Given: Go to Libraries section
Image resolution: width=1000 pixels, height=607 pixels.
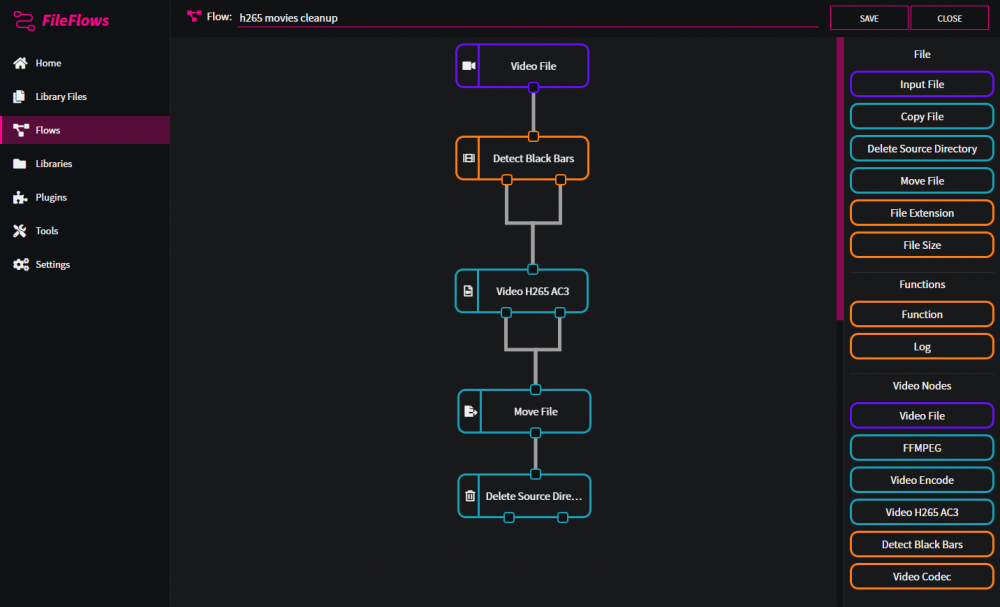Looking at the screenshot, I should (85, 164).
